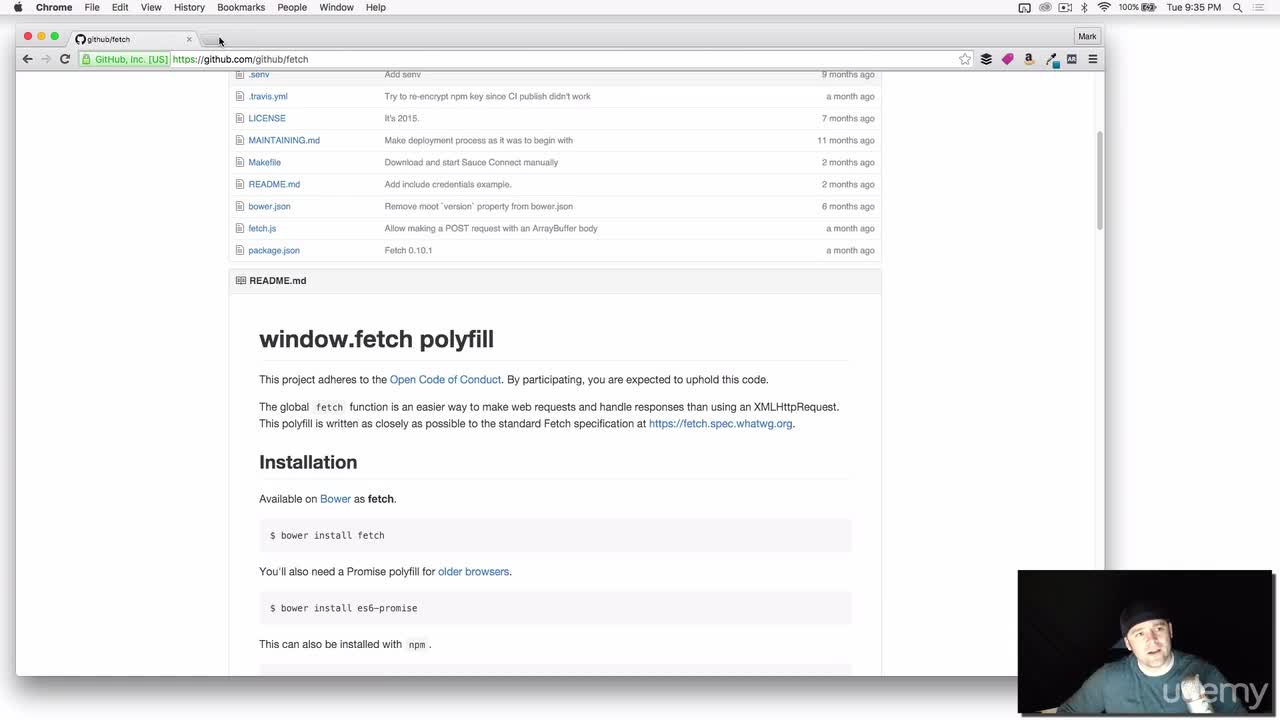1280x720 pixels.
Task: Reload the github/fetch page
Action: click(x=65, y=59)
